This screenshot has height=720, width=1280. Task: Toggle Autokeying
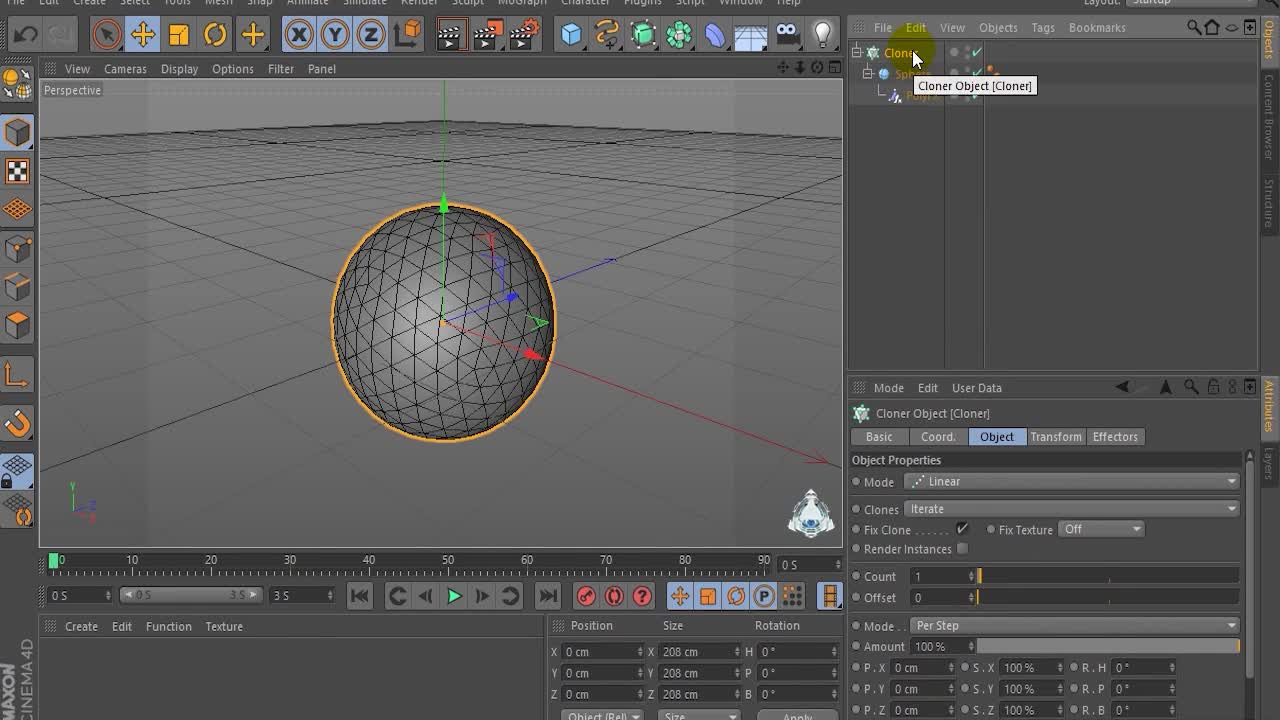click(x=614, y=597)
